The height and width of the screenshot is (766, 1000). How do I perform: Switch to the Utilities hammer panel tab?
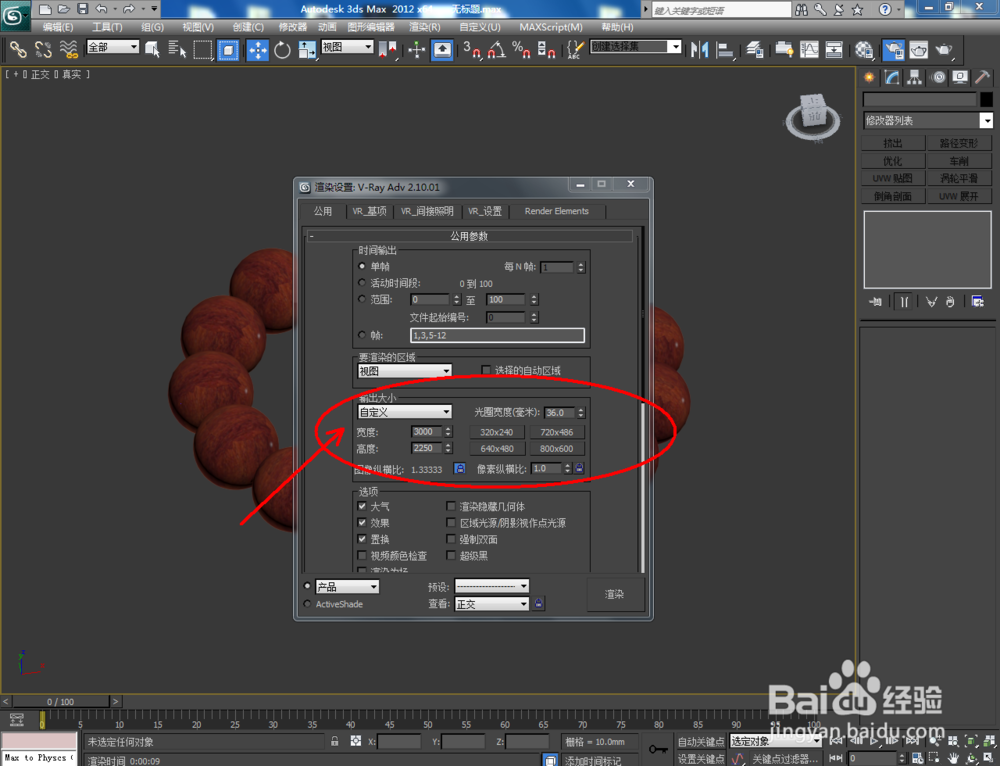(x=982, y=78)
